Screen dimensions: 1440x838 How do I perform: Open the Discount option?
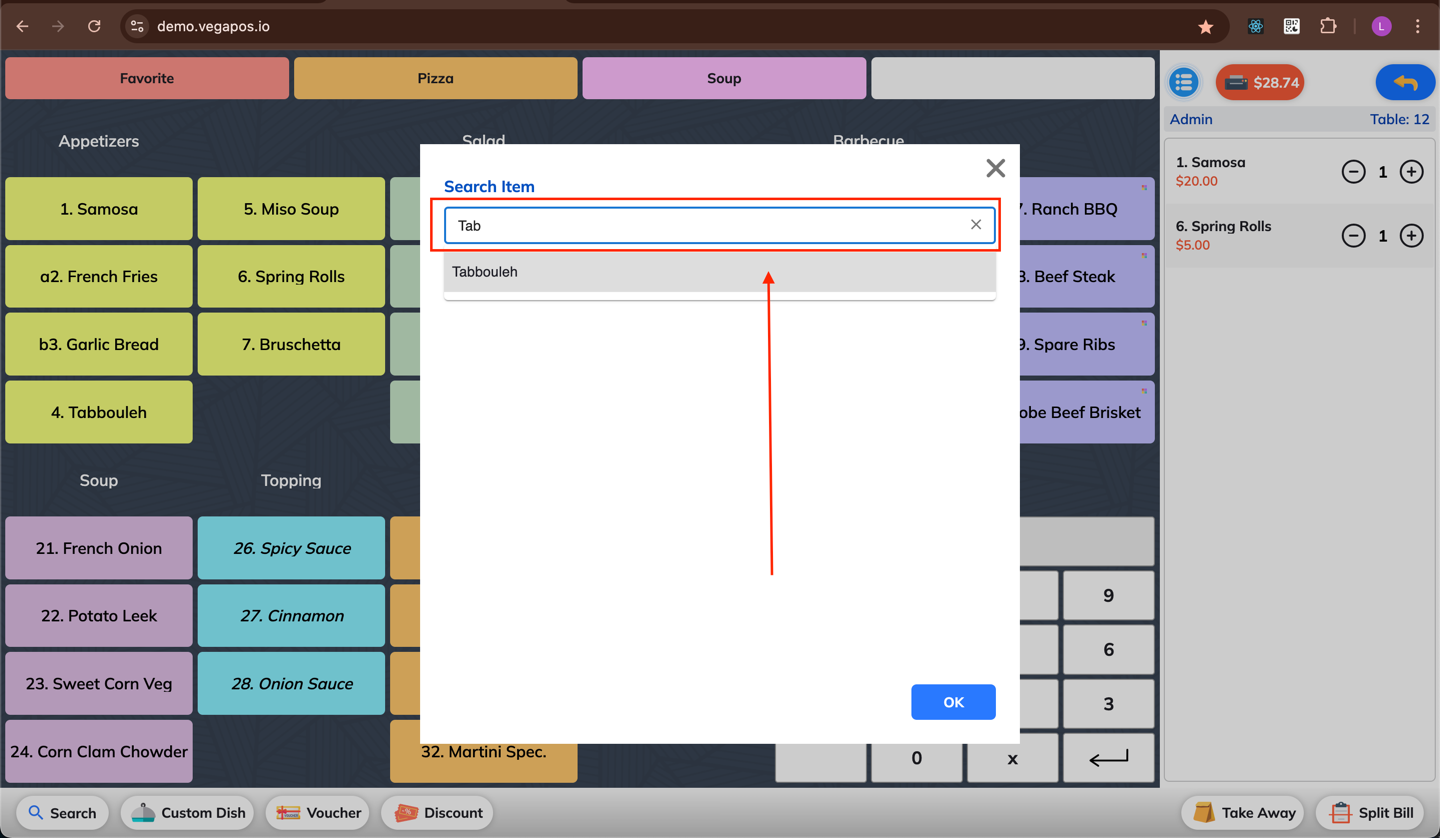(439, 813)
